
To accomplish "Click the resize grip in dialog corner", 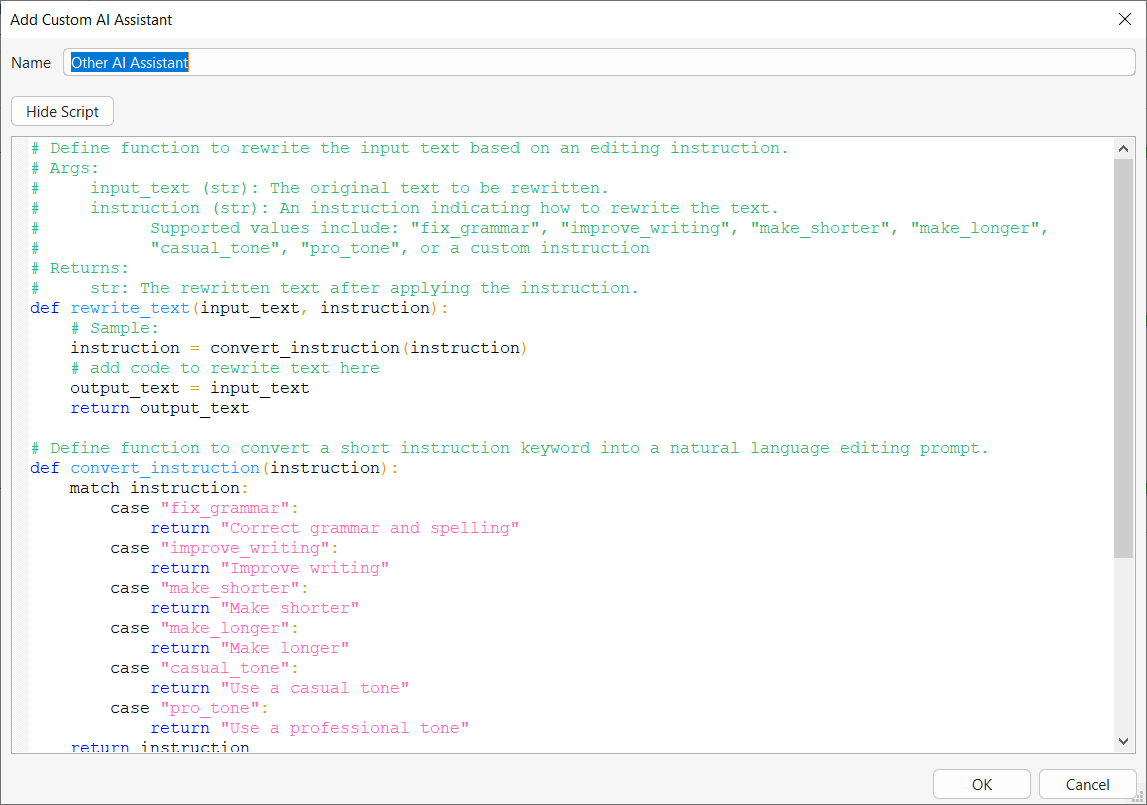I will coord(1138,796).
